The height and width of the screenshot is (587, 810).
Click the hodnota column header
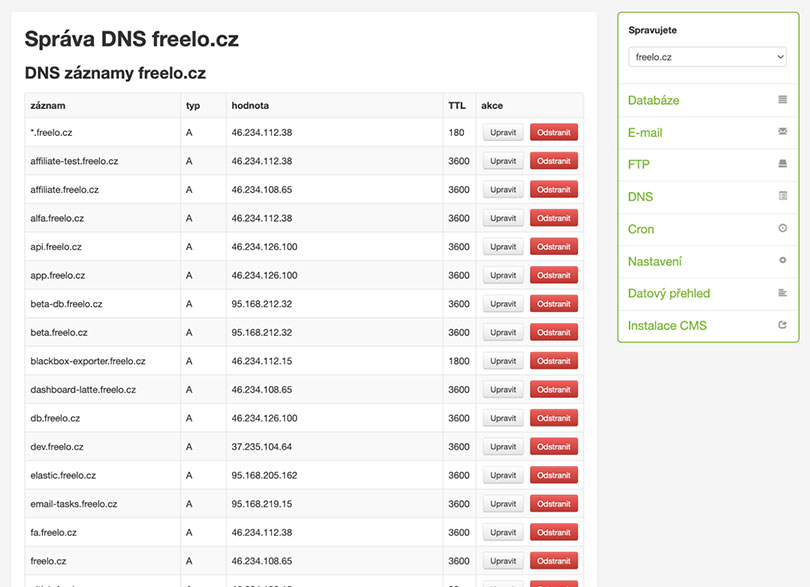click(x=250, y=105)
